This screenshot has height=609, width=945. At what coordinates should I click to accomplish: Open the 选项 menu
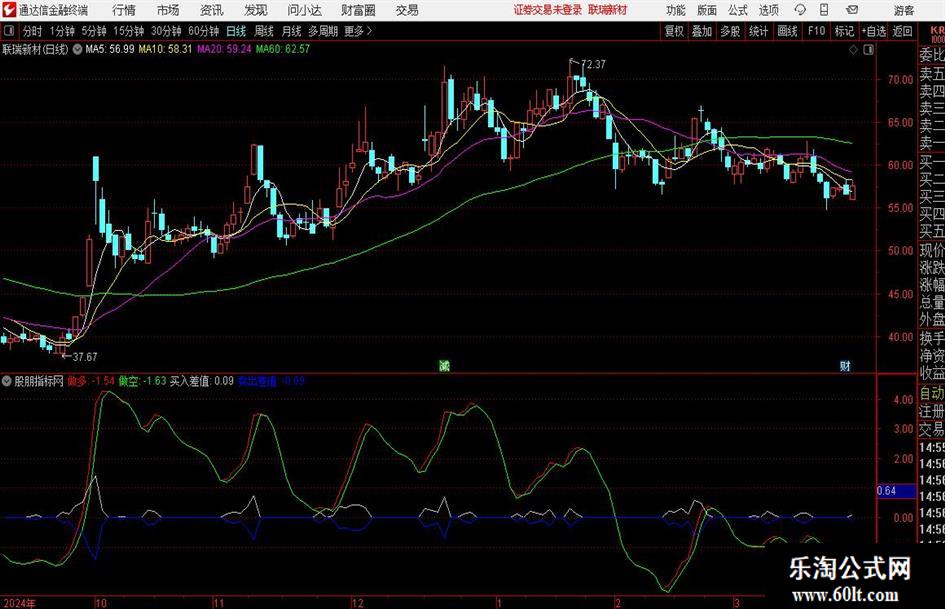[768, 10]
